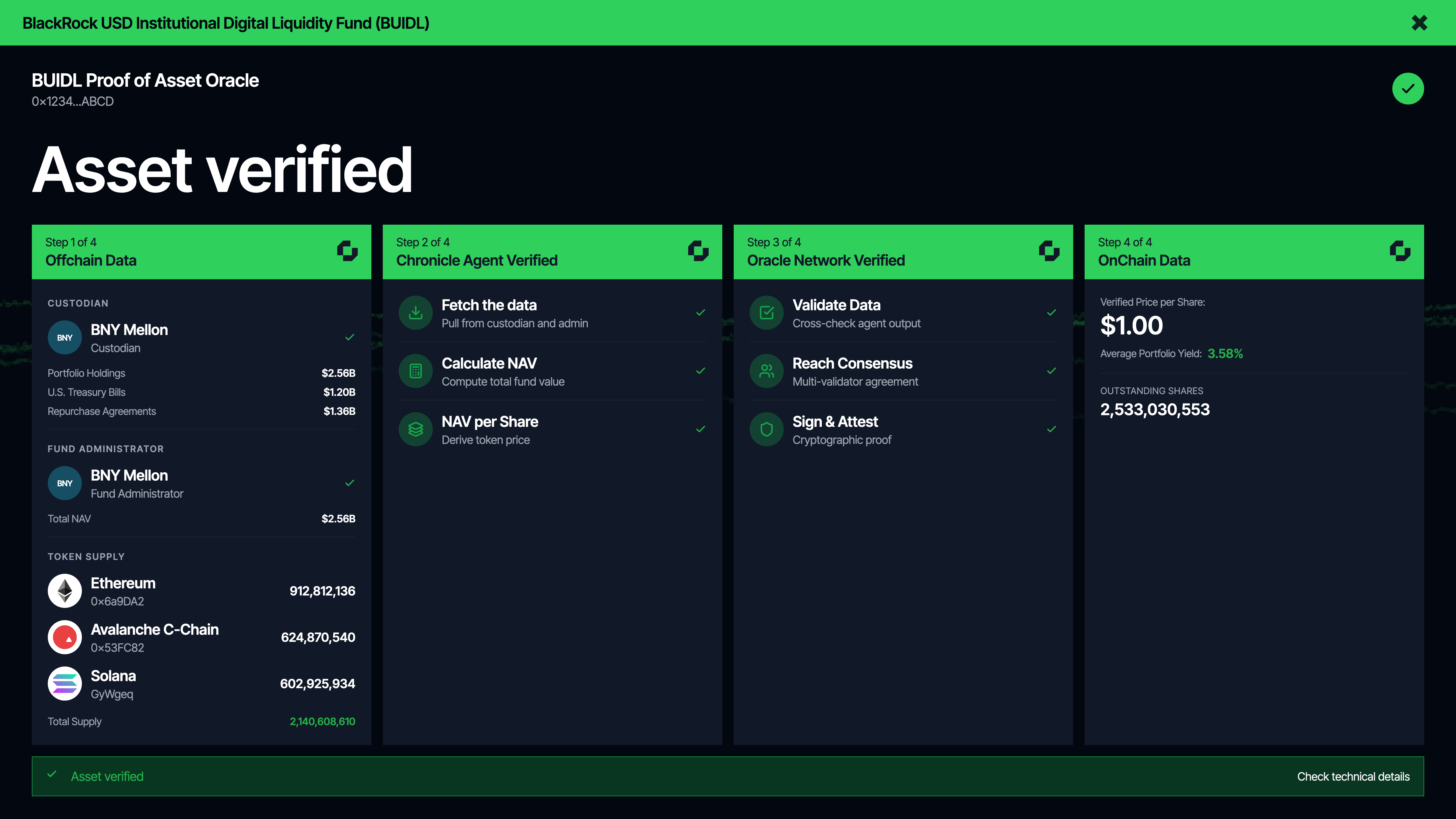
Task: Click BlackRock USD Institutional fund title
Action: click(226, 23)
